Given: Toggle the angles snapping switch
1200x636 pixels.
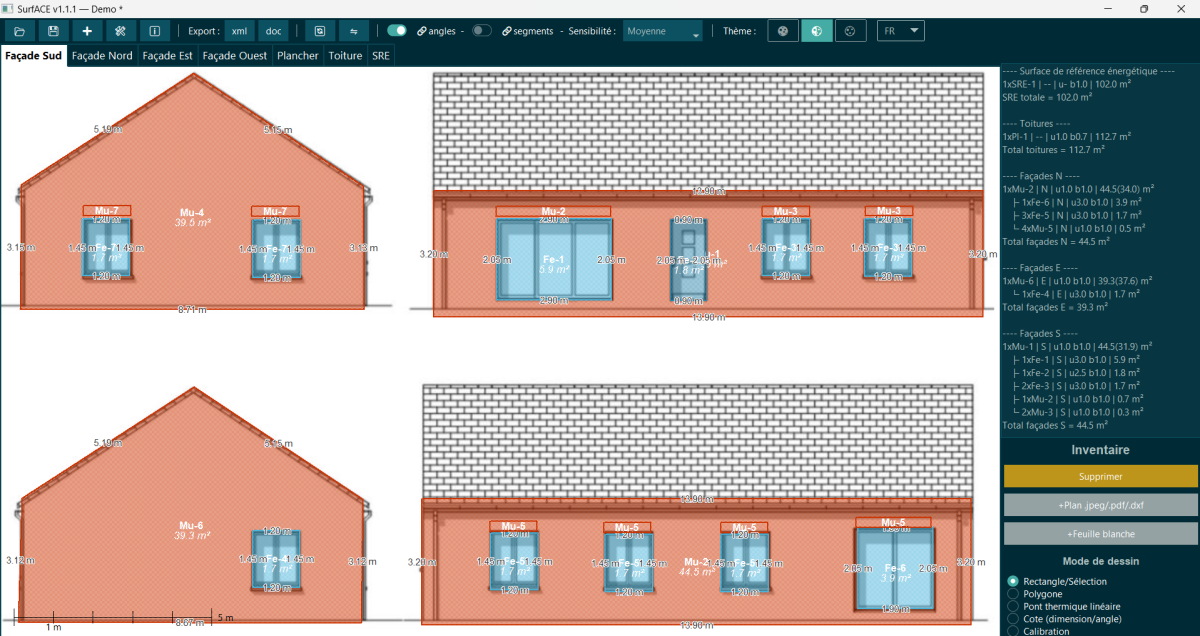Looking at the screenshot, I should 397,31.
